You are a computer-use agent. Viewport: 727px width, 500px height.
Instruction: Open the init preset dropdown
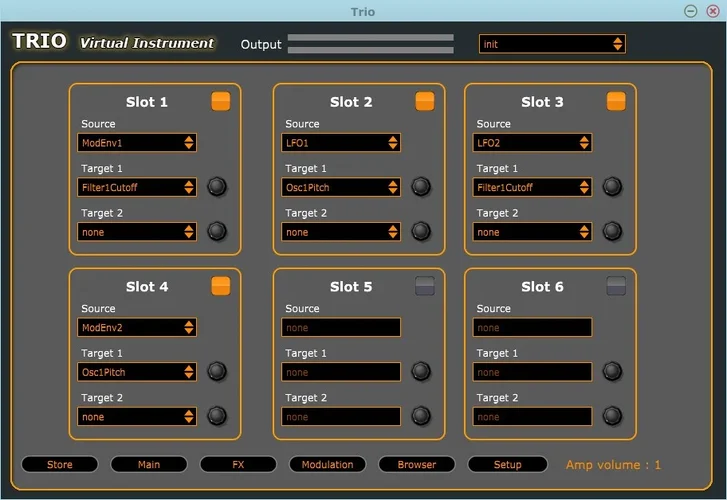(x=552, y=44)
